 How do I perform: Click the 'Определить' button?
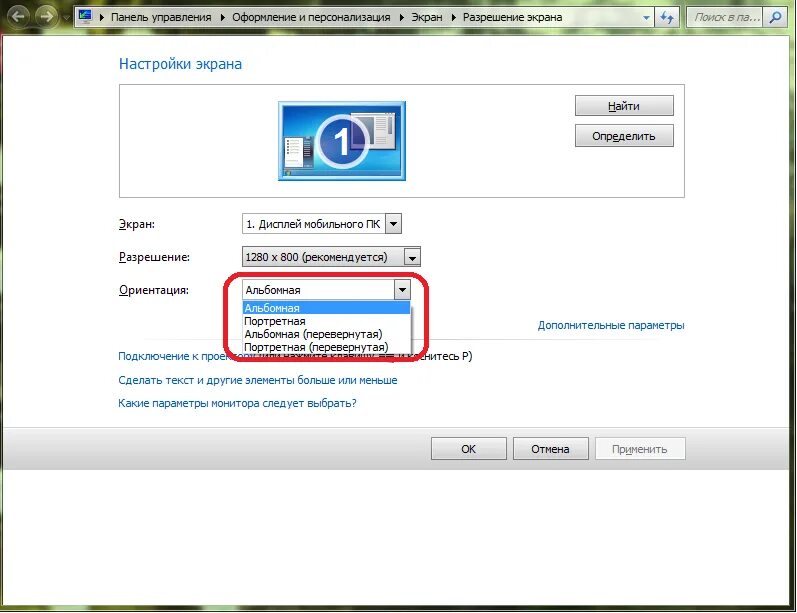pyautogui.click(x=624, y=136)
